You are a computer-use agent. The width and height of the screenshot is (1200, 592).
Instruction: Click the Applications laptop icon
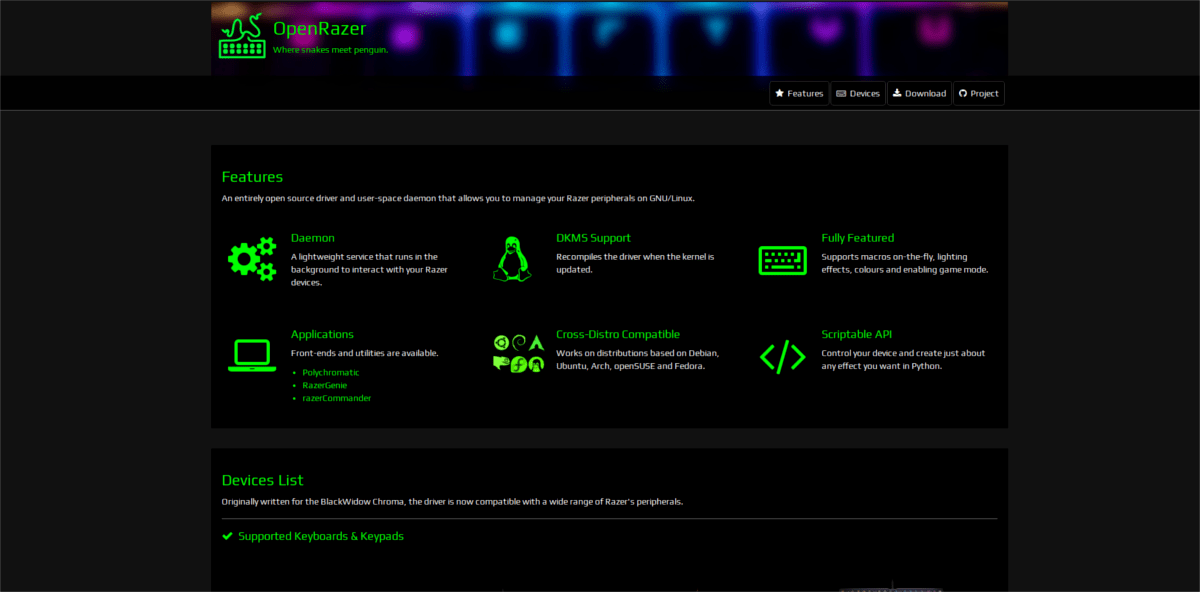pyautogui.click(x=252, y=355)
